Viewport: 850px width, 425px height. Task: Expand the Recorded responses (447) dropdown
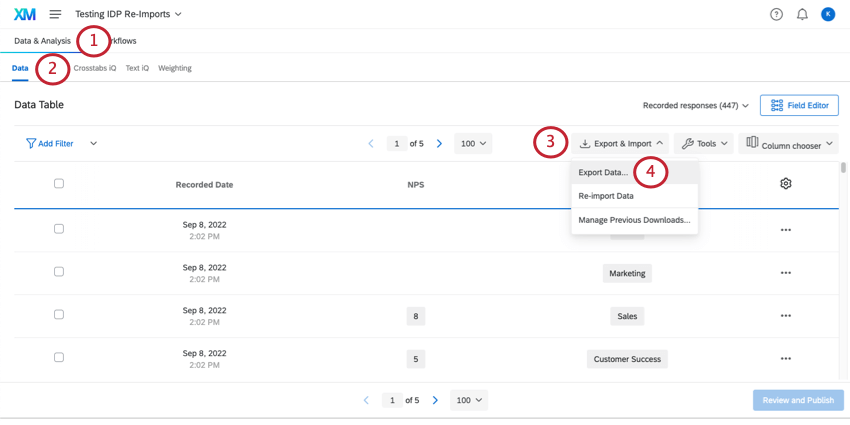696,105
